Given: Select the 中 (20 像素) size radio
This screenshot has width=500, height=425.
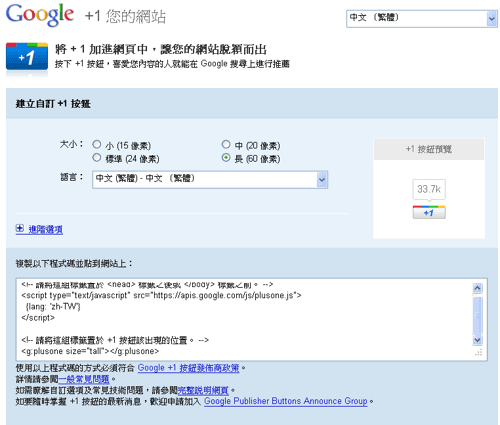Looking at the screenshot, I should tap(226, 144).
